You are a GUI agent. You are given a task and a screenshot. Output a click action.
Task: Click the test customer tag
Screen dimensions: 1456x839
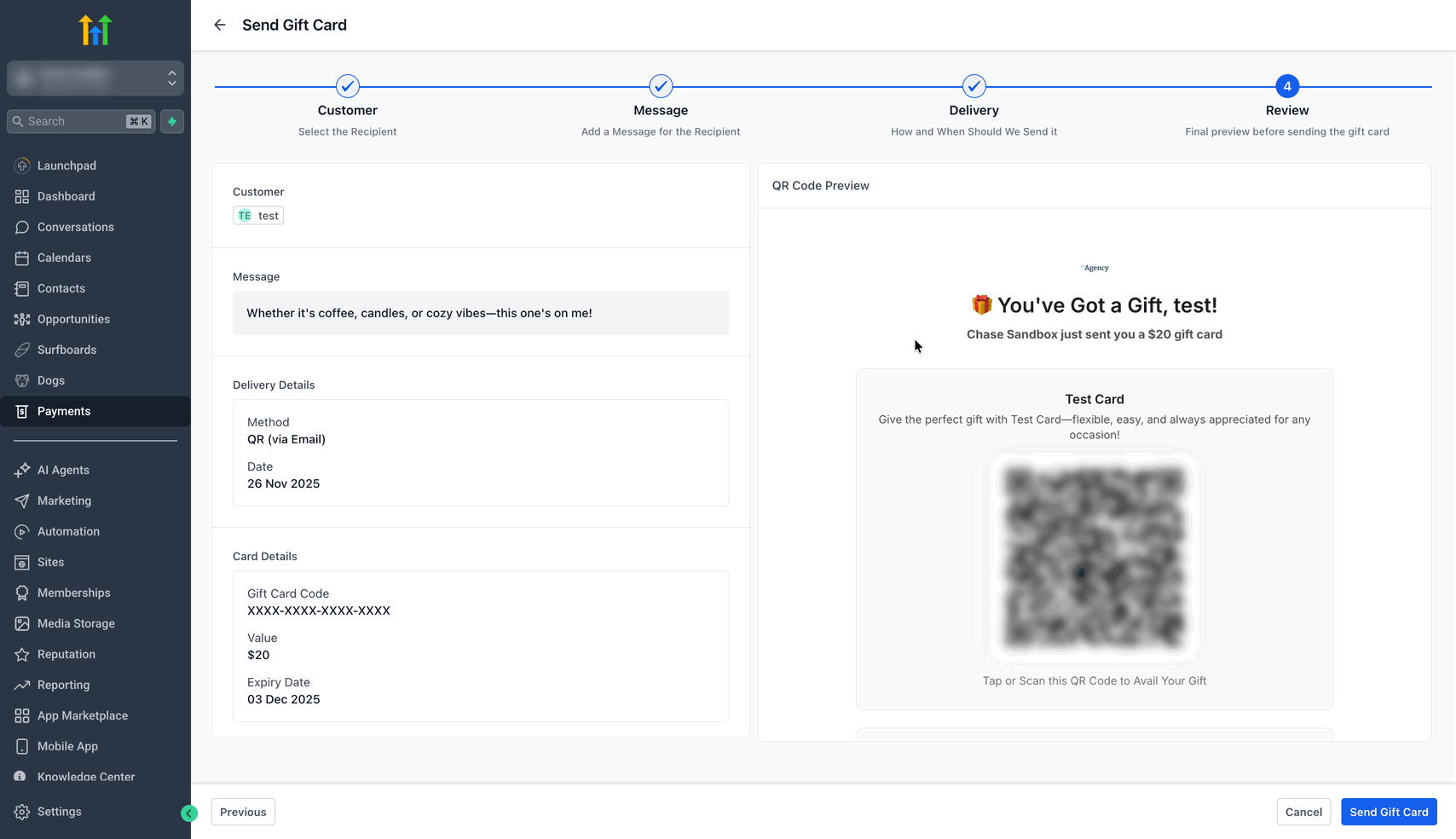pyautogui.click(x=258, y=216)
